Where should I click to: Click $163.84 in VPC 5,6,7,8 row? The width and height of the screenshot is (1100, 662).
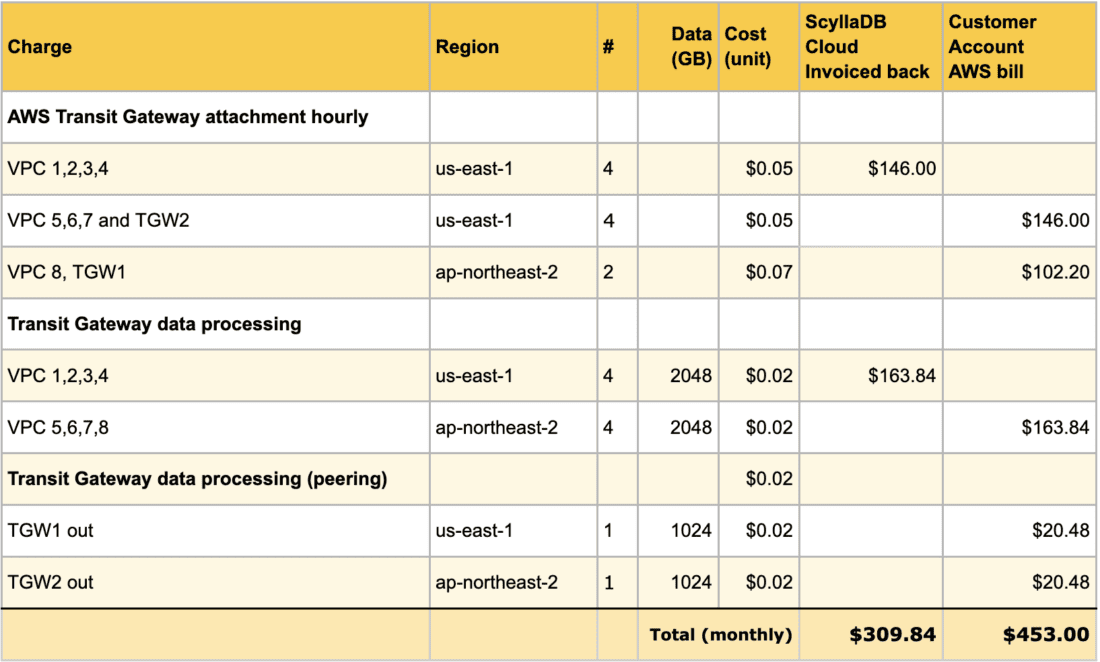click(x=1020, y=427)
